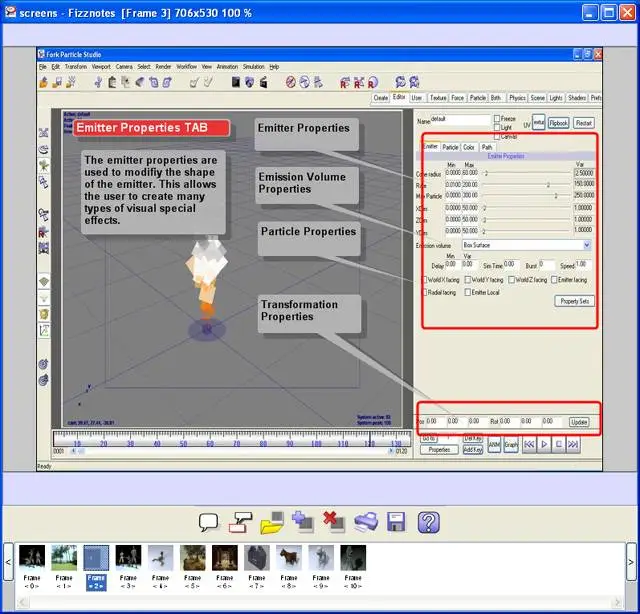Open the Workflow menu
Viewport: 640px width, 614px height.
(187, 67)
